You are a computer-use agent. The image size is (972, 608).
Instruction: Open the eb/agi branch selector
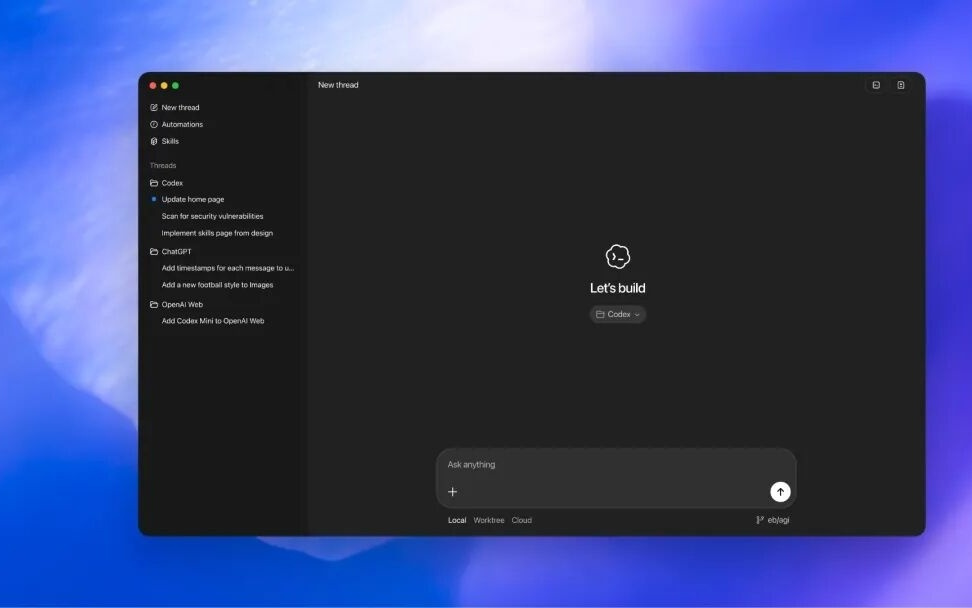click(x=773, y=520)
